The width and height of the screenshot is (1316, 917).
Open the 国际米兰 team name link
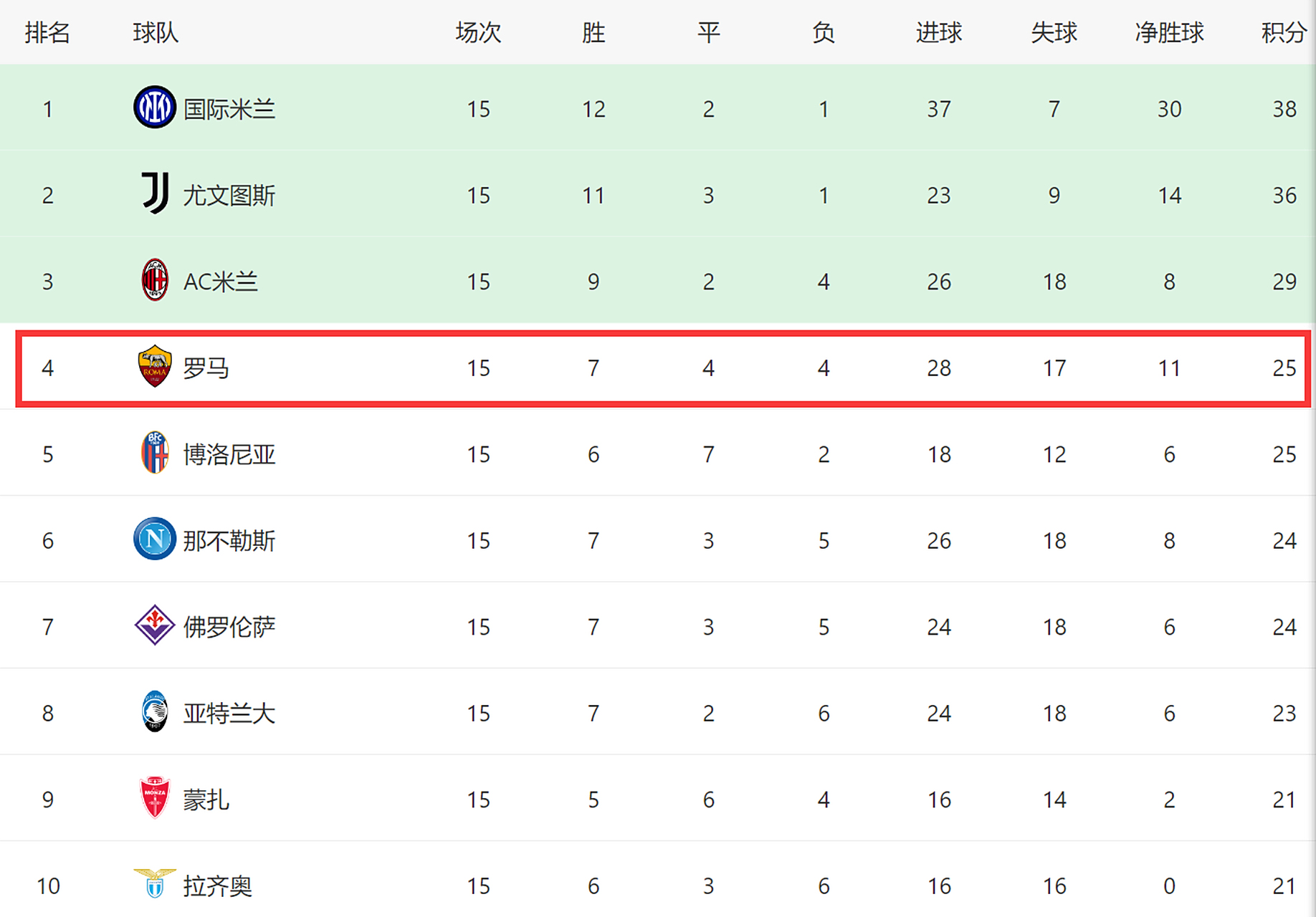coord(229,109)
